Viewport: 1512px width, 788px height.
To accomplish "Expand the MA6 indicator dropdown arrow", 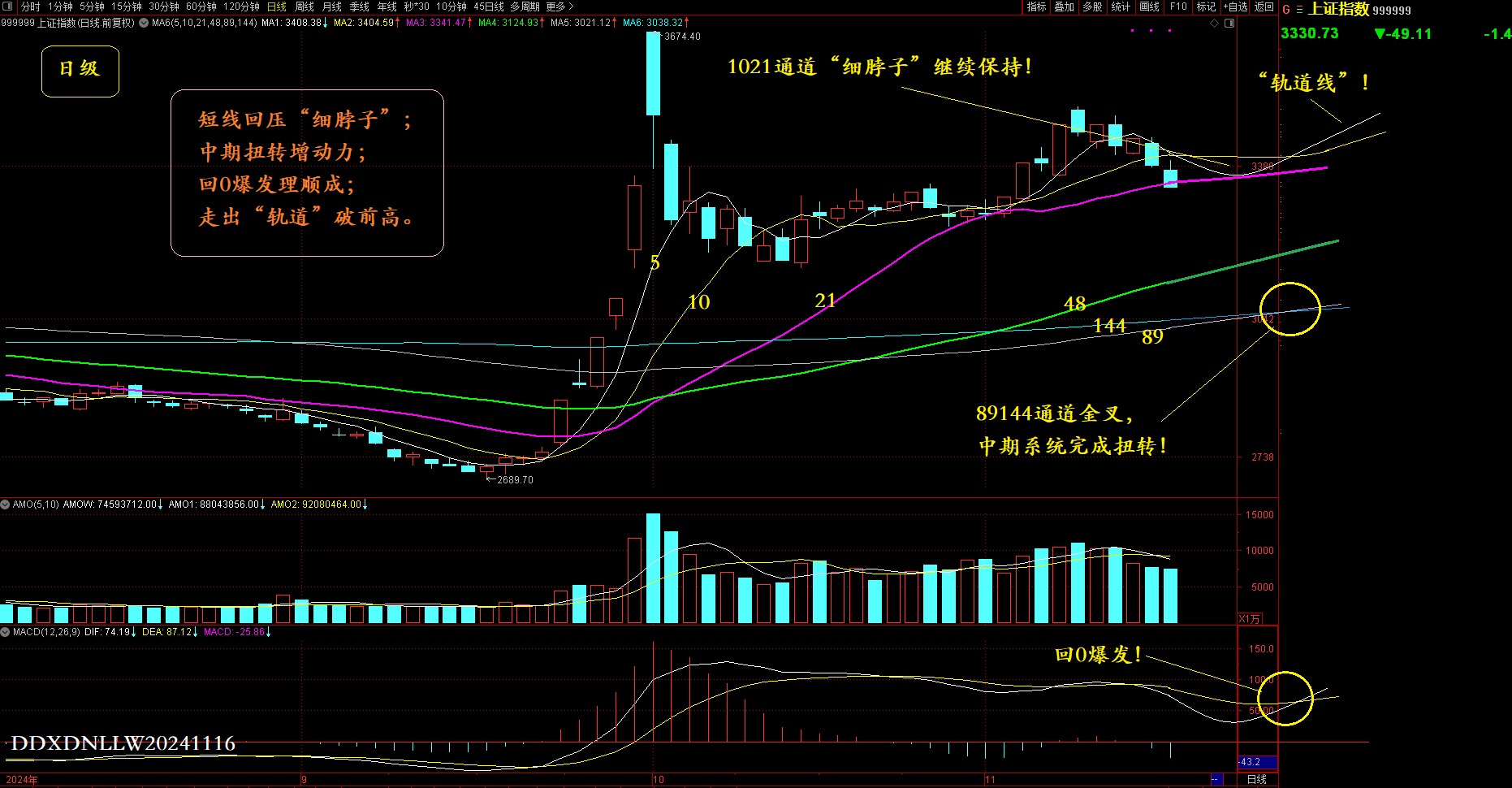I will point(144,23).
